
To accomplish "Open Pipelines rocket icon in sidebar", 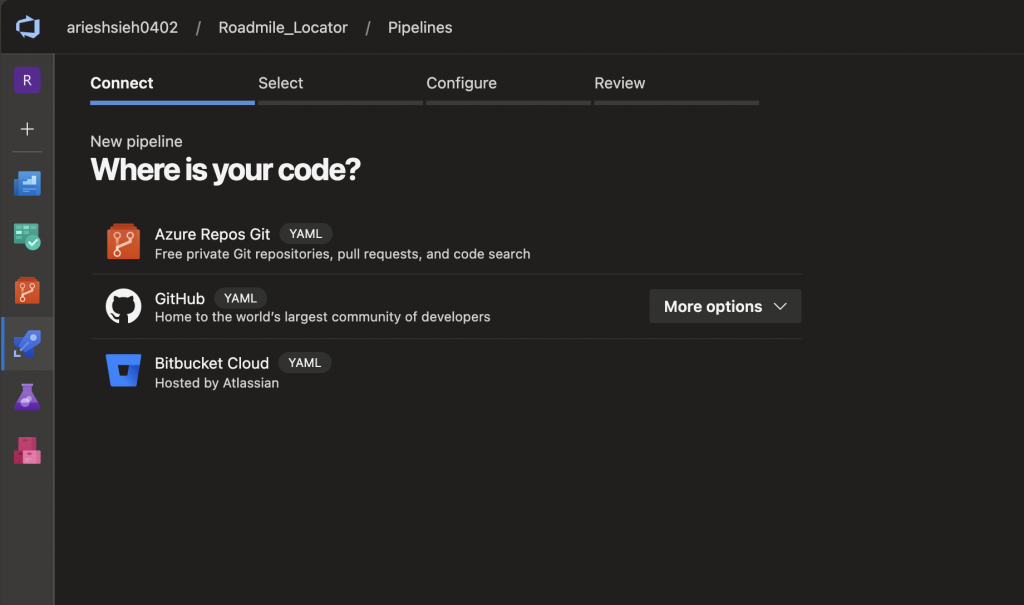I will click(x=27, y=344).
